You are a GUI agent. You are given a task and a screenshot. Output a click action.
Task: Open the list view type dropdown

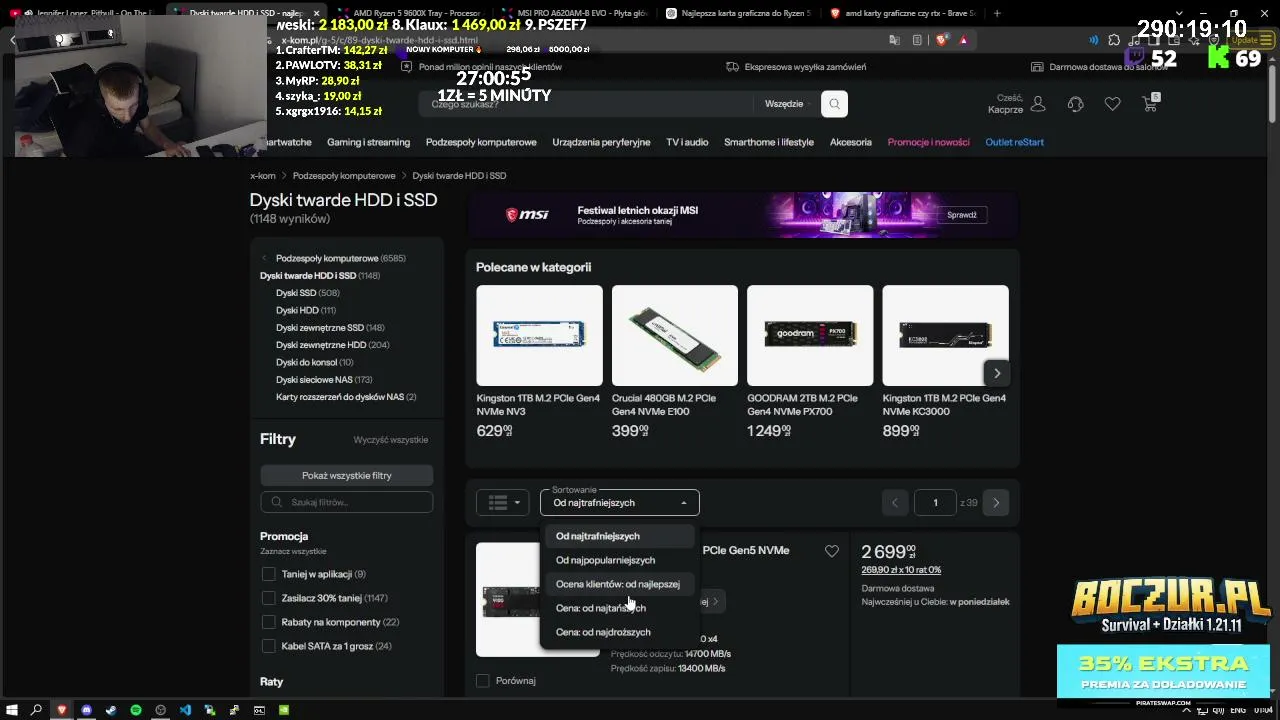point(503,503)
